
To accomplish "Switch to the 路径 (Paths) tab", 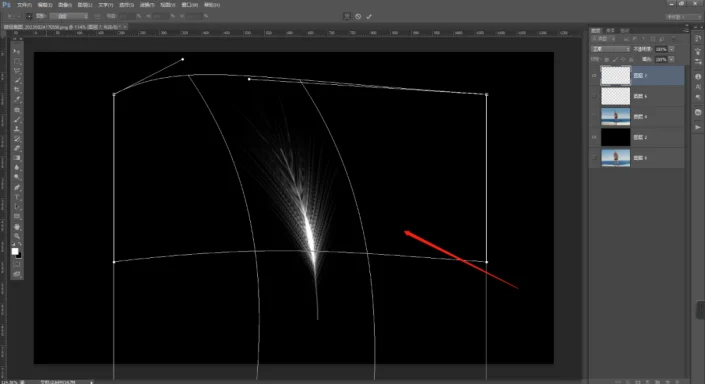I will point(625,31).
